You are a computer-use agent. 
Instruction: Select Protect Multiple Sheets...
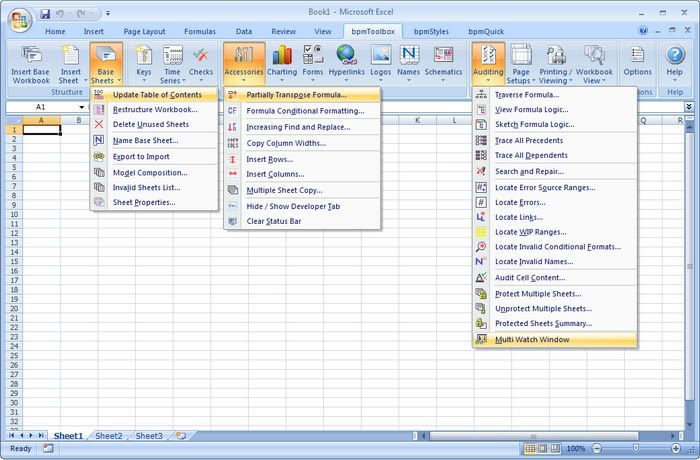pyautogui.click(x=554, y=294)
